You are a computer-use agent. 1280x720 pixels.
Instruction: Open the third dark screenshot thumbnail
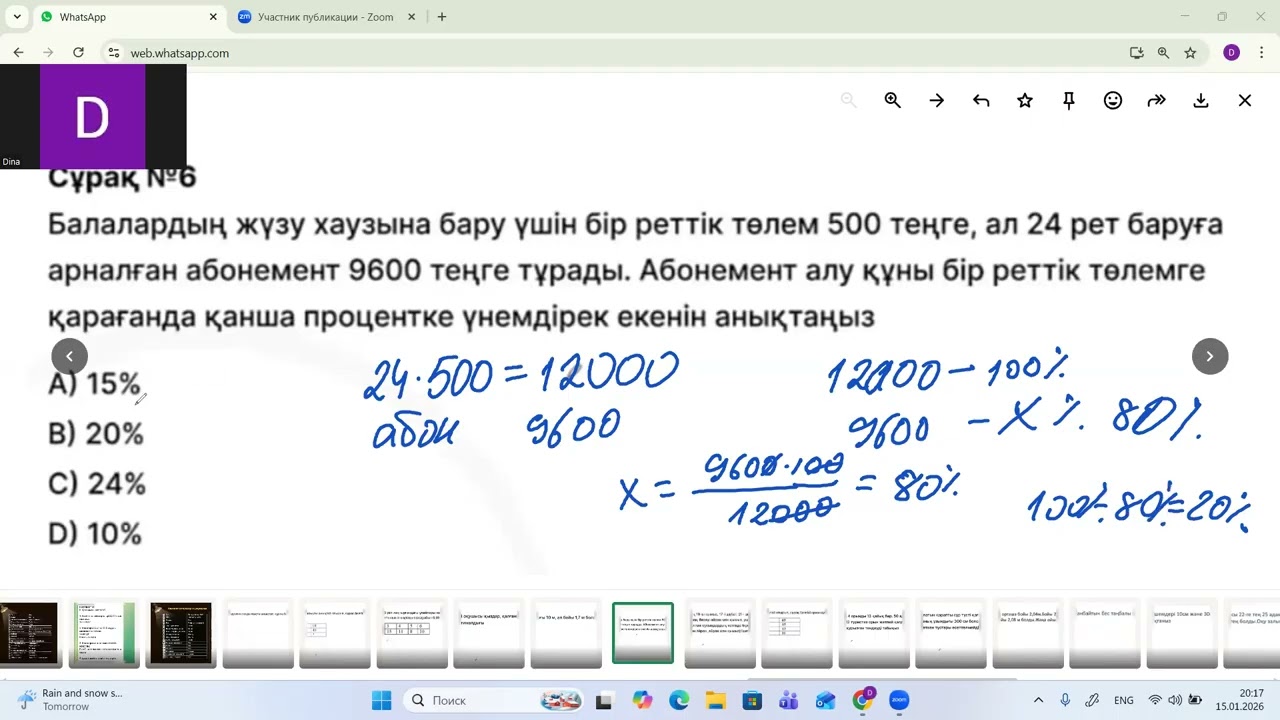[x=181, y=633]
